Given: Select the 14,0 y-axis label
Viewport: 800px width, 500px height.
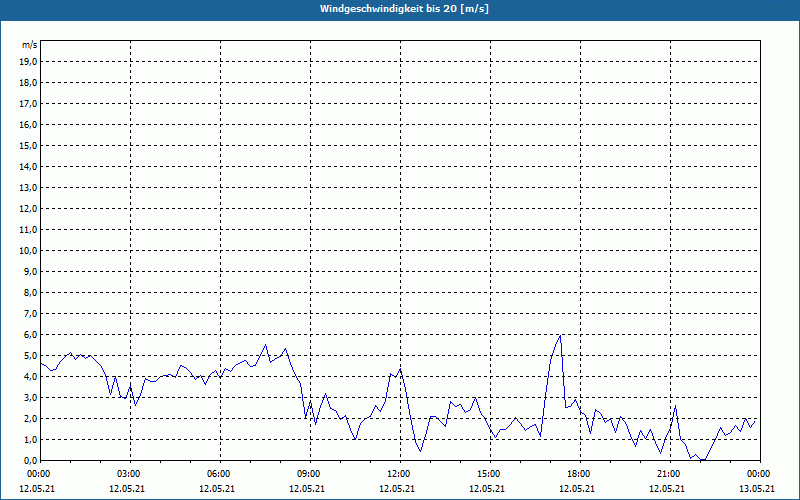Looking at the screenshot, I should pos(28,166).
